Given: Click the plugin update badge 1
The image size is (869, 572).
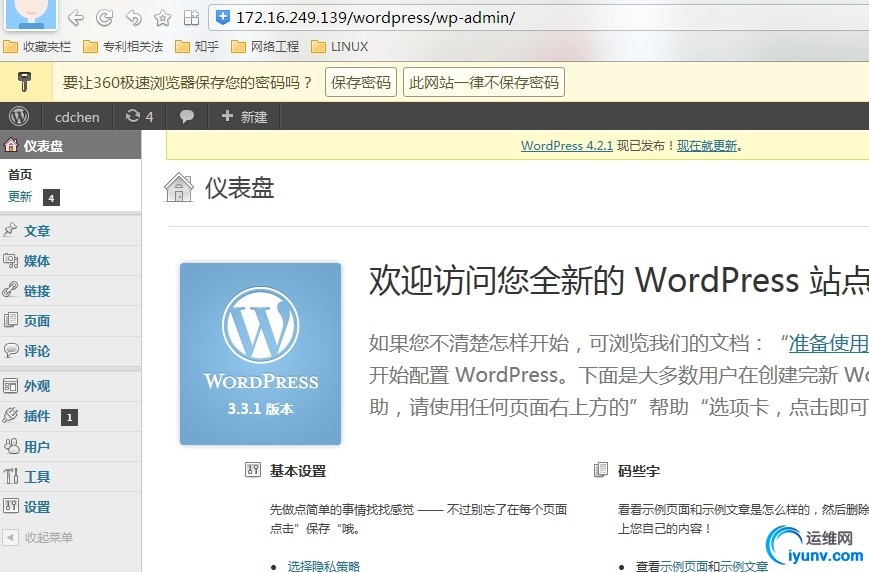Looking at the screenshot, I should point(69,417).
